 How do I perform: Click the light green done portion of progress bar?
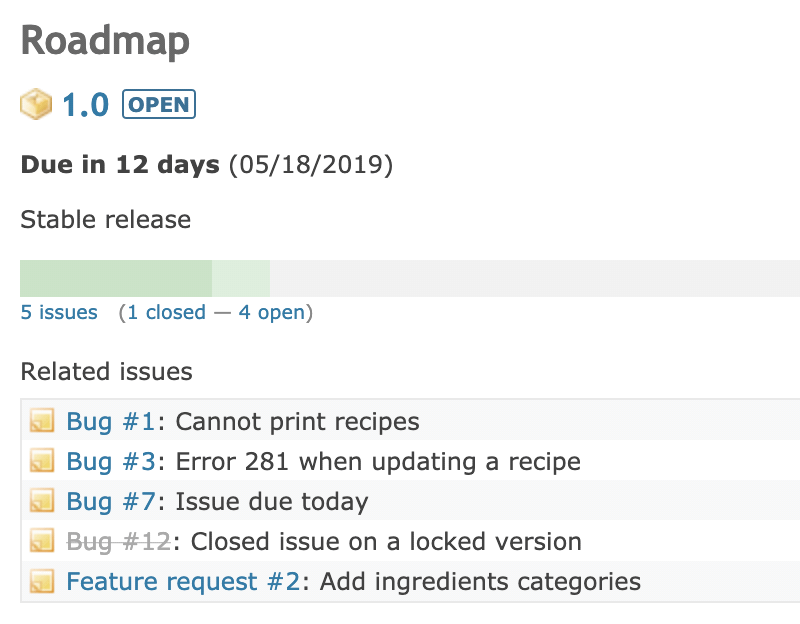tap(241, 279)
